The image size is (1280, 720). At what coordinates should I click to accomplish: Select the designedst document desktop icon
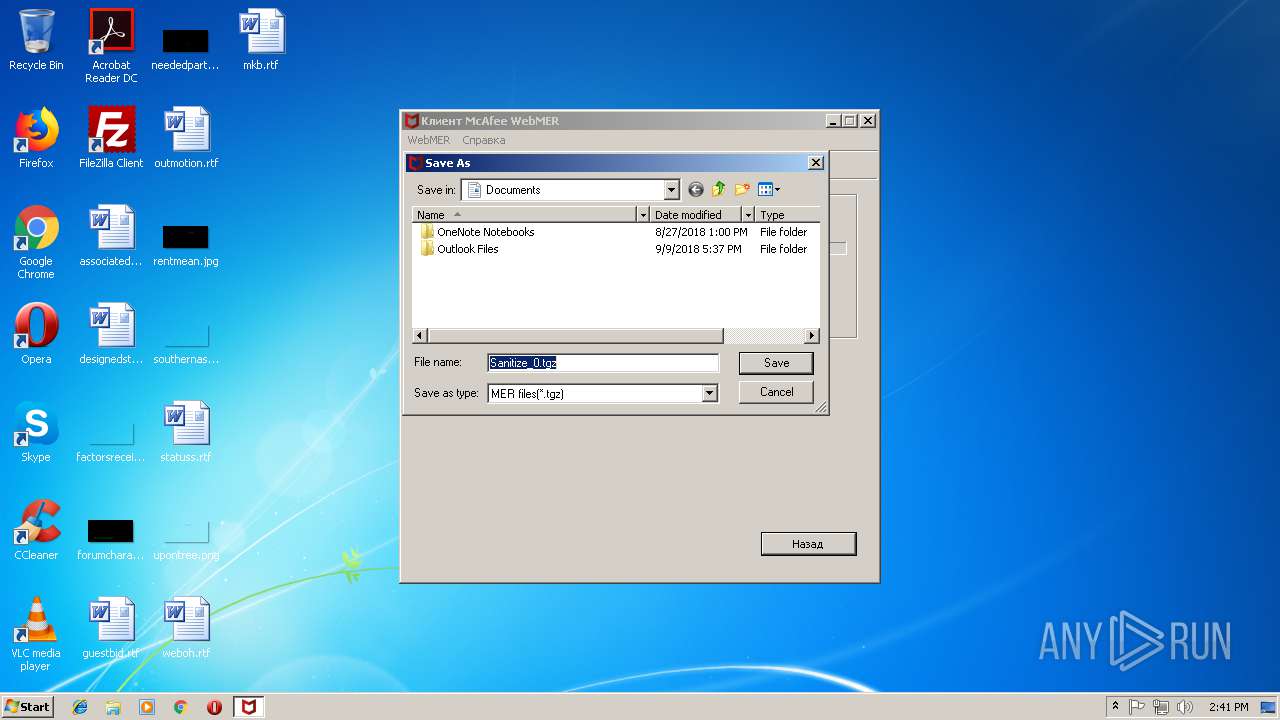tap(111, 334)
